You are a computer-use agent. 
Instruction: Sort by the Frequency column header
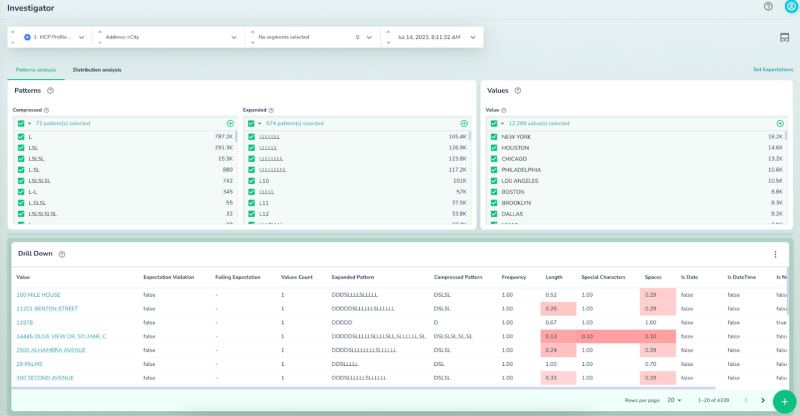click(514, 277)
